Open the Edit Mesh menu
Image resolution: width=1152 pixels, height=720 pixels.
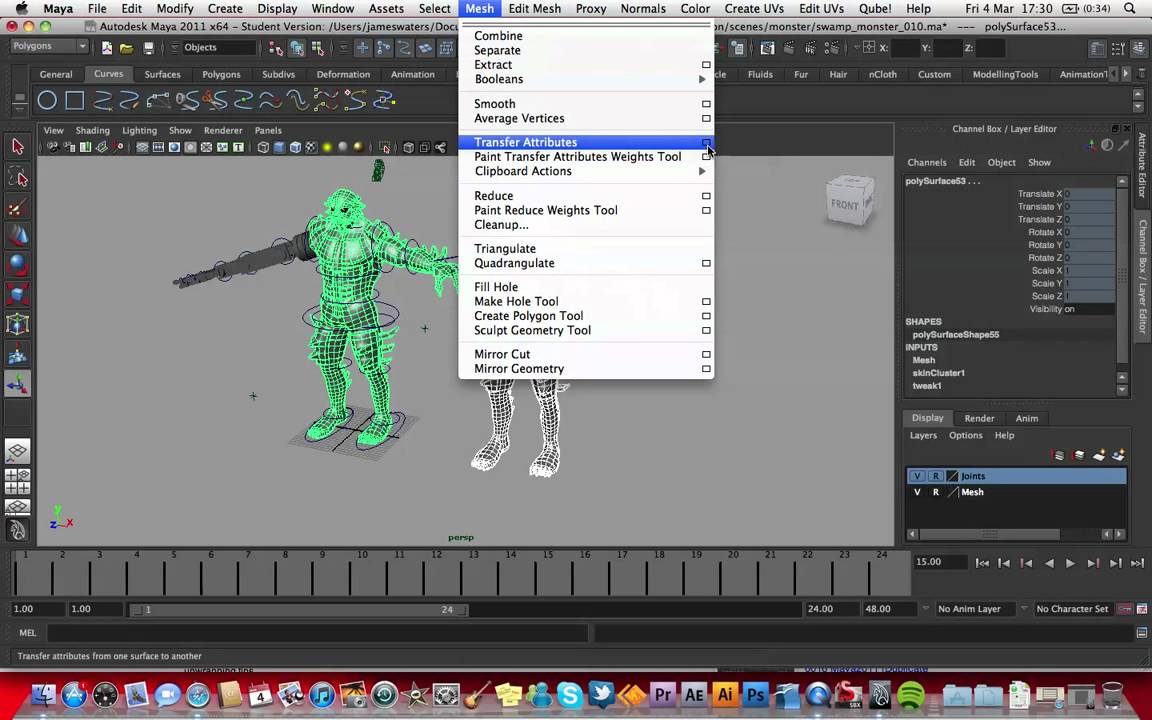coord(534,9)
